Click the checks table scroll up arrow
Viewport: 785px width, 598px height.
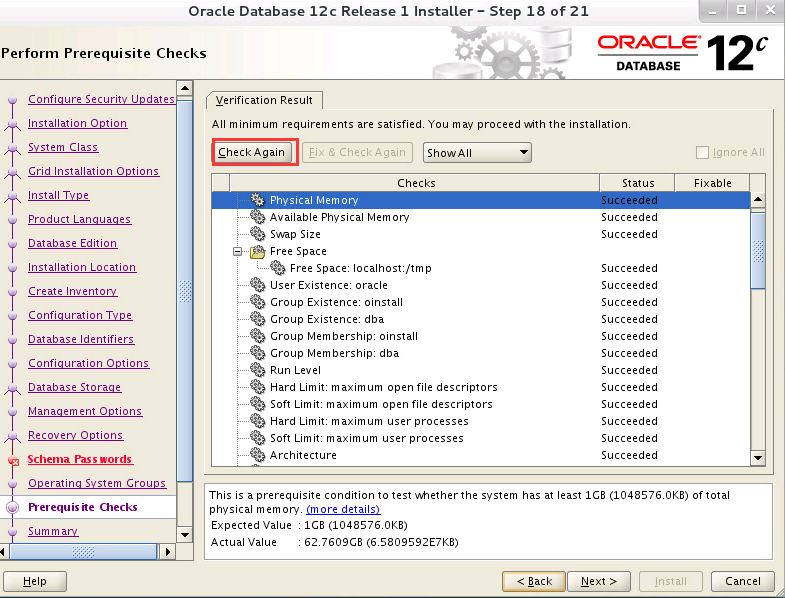[x=758, y=200]
